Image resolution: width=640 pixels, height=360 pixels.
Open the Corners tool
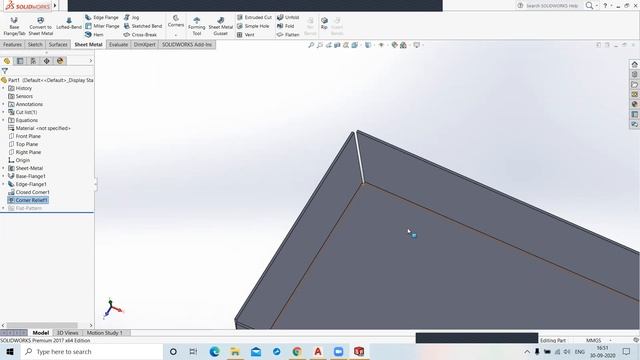(x=176, y=21)
